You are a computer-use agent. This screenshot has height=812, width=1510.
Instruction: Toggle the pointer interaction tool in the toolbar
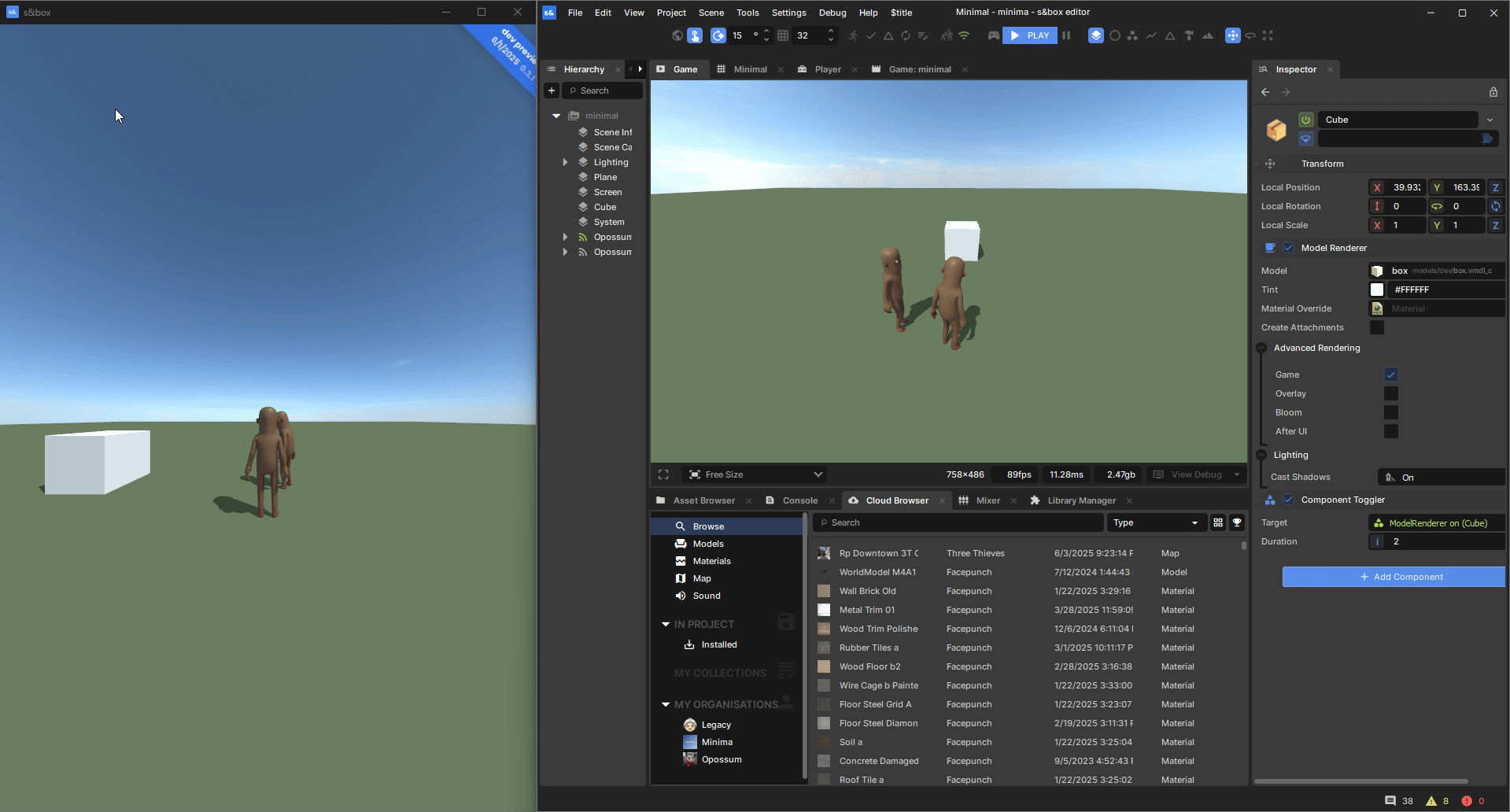tap(695, 35)
